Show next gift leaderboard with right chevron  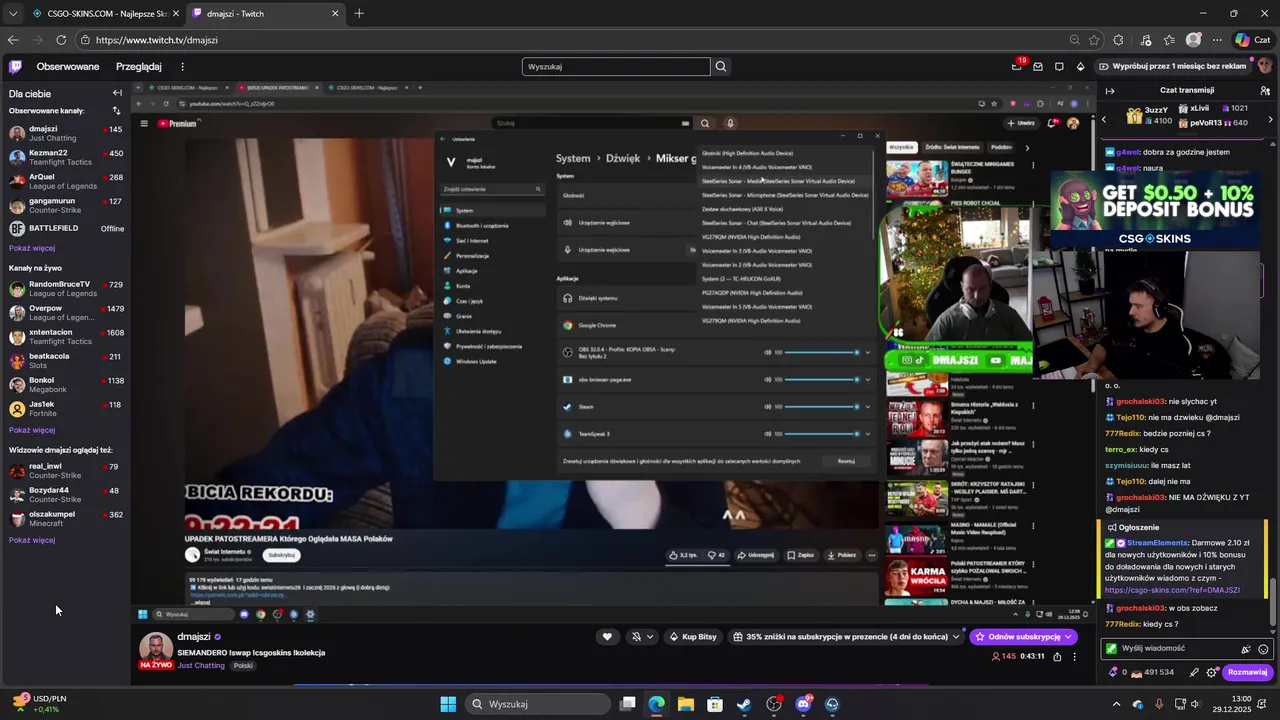click(x=1271, y=119)
